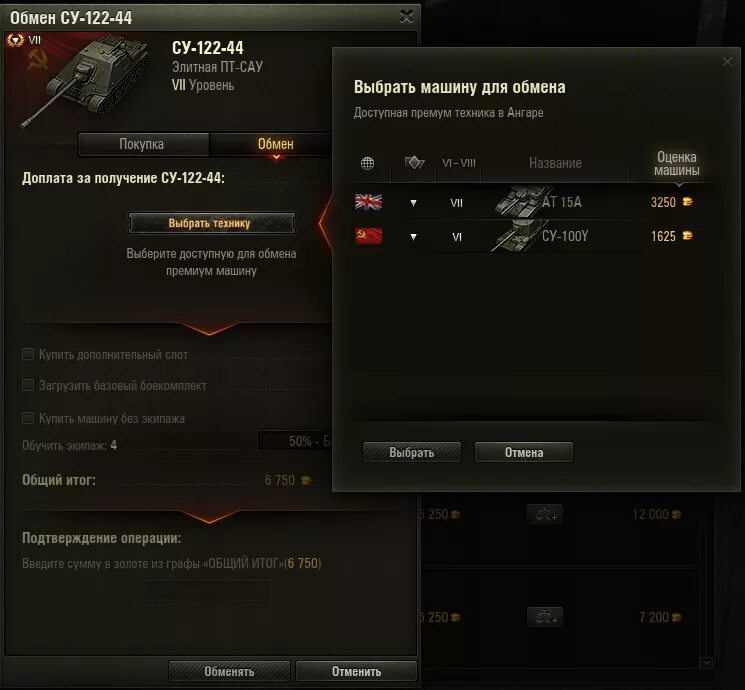The height and width of the screenshot is (690, 745).
Task: Focus the gold confirmation input field
Action: point(207,591)
